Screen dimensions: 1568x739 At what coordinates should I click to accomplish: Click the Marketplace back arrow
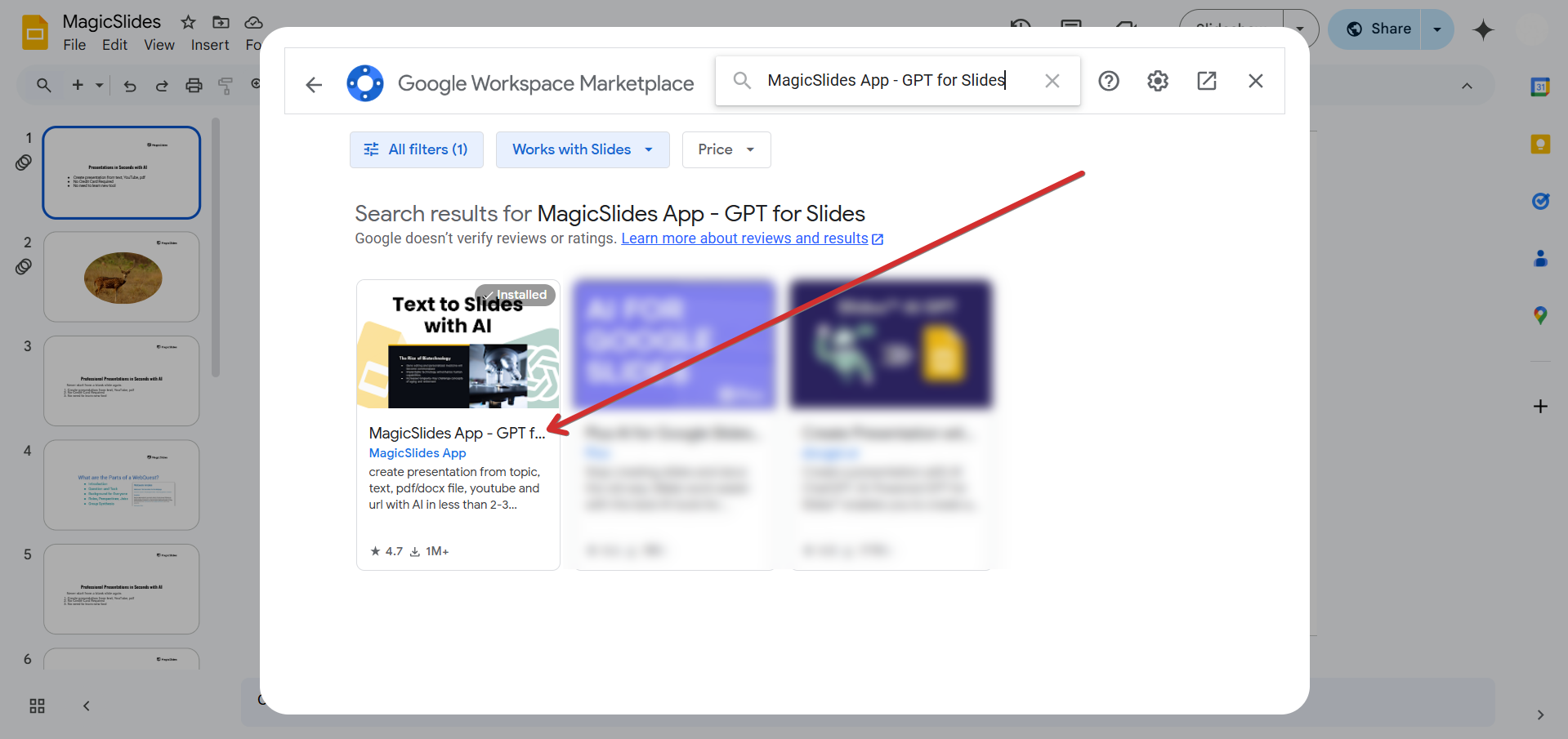tap(314, 84)
